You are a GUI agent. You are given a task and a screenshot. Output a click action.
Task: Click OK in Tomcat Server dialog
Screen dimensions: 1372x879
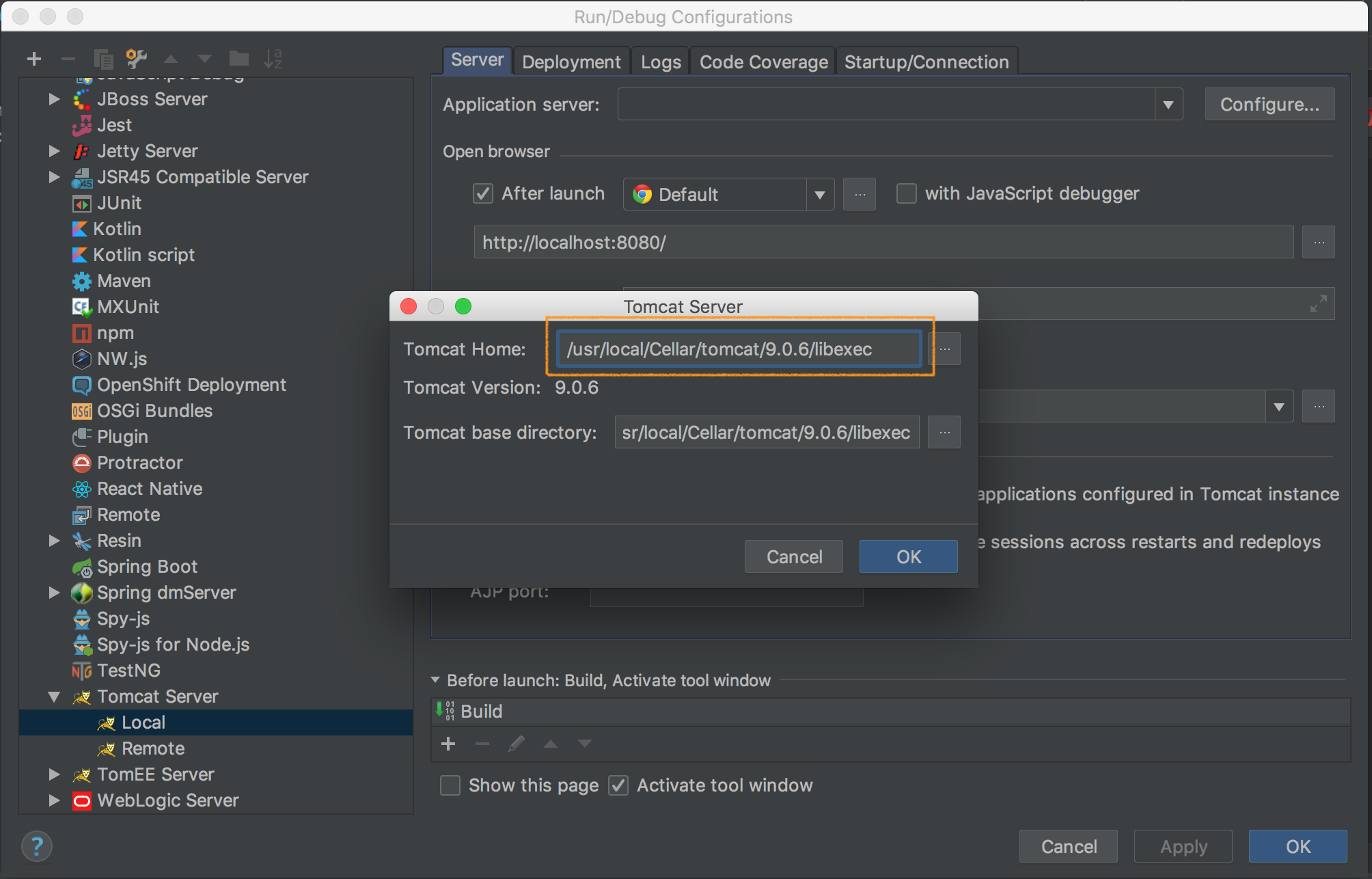pyautogui.click(x=908, y=557)
